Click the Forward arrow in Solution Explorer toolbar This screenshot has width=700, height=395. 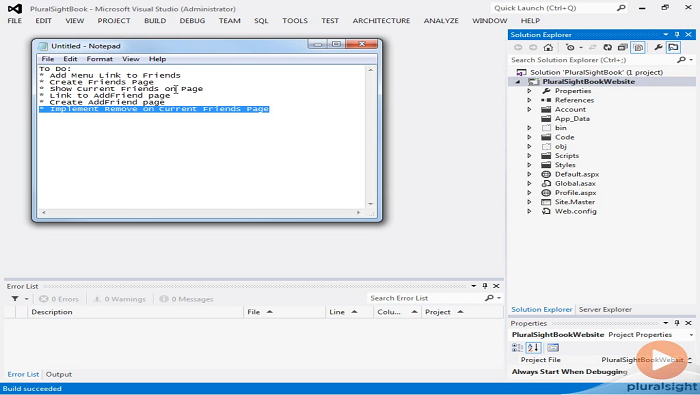[533, 47]
